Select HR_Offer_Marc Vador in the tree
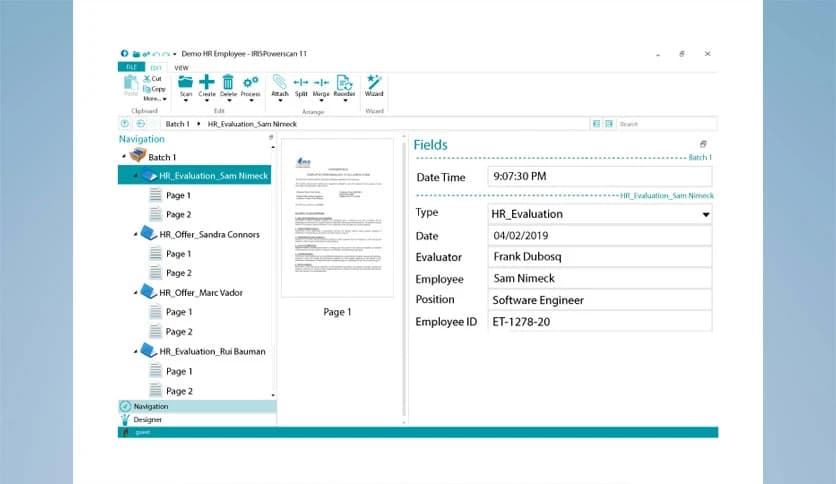Image resolution: width=836 pixels, height=484 pixels. pos(200,293)
